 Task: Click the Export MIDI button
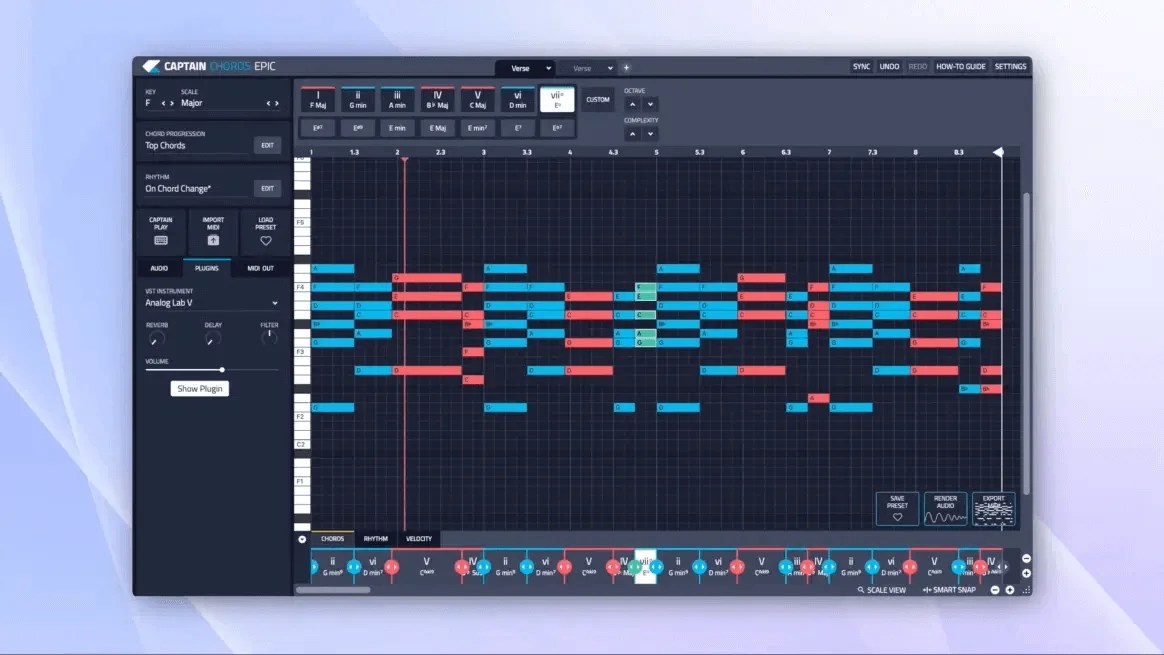[993, 509]
